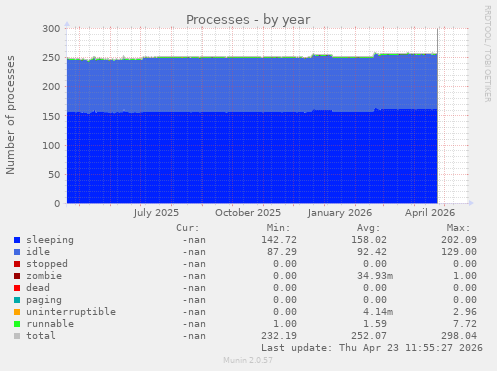
Task: Click the dead legend color swatch
Action: pos(17,288)
